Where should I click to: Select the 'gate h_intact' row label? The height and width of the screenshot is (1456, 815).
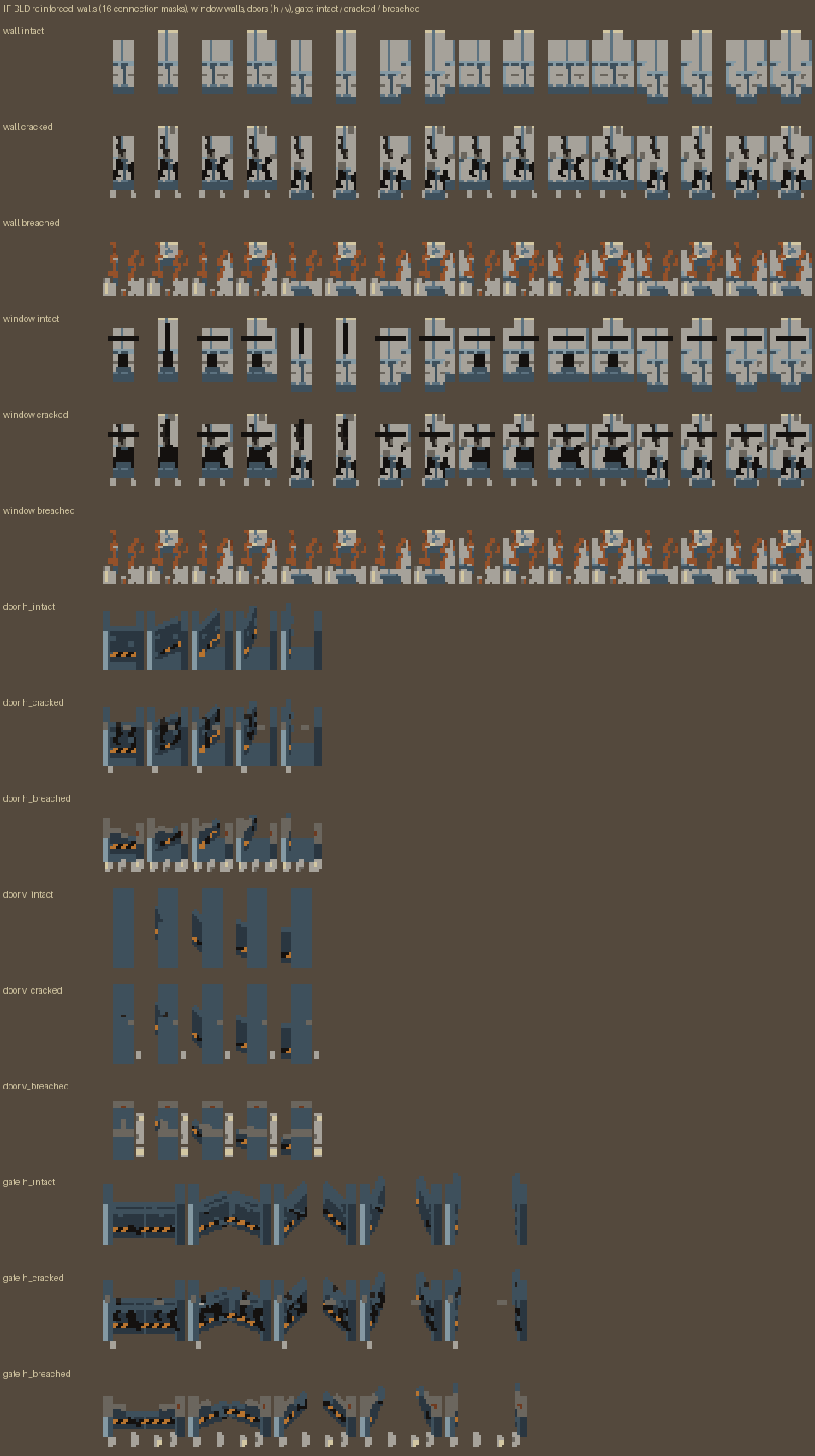29,1182
